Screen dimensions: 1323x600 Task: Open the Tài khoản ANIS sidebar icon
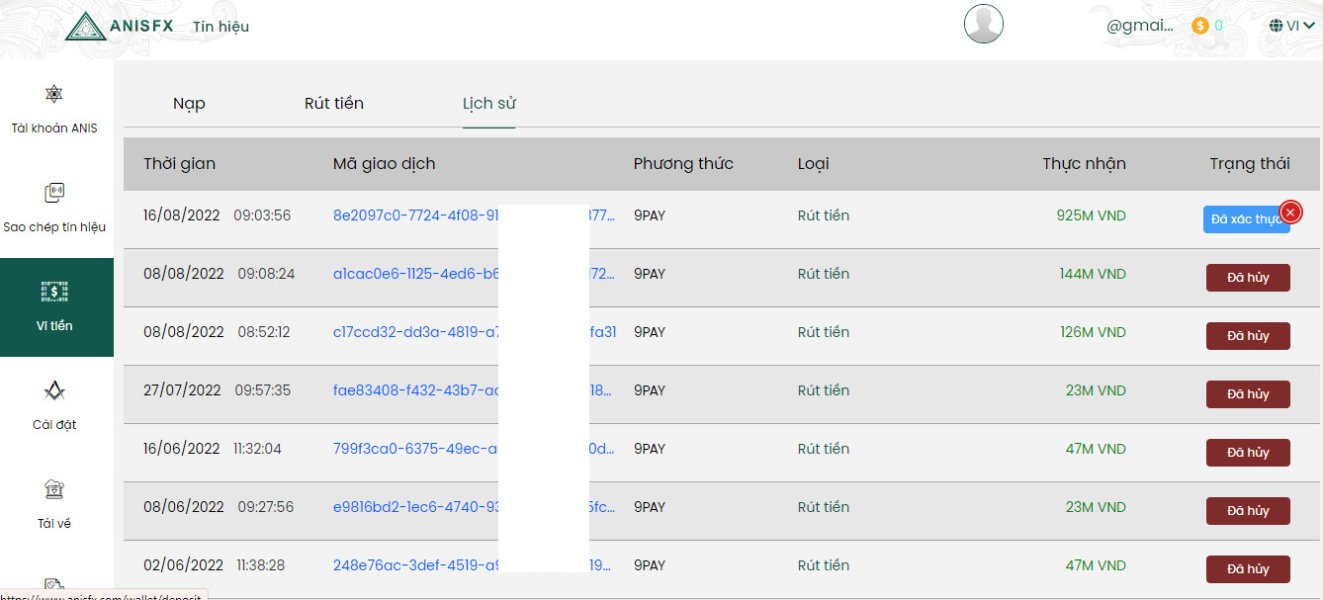point(54,94)
